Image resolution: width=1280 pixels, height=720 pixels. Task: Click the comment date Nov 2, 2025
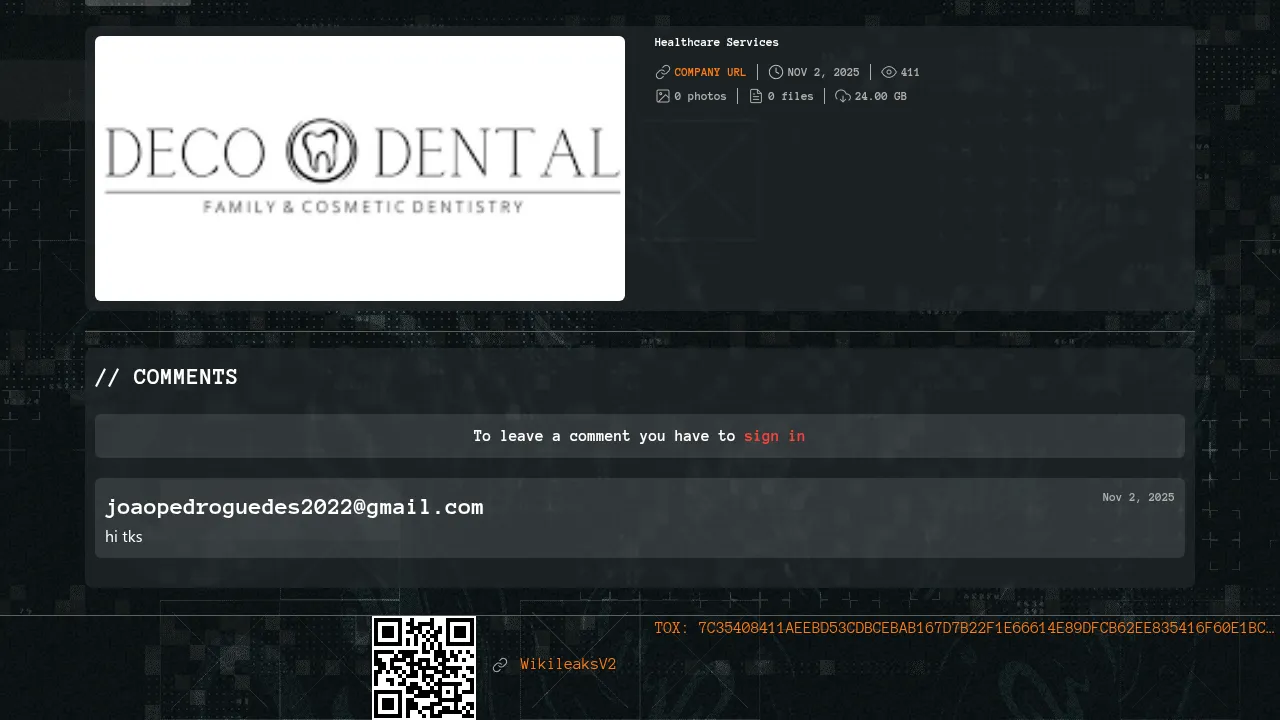(x=1138, y=497)
